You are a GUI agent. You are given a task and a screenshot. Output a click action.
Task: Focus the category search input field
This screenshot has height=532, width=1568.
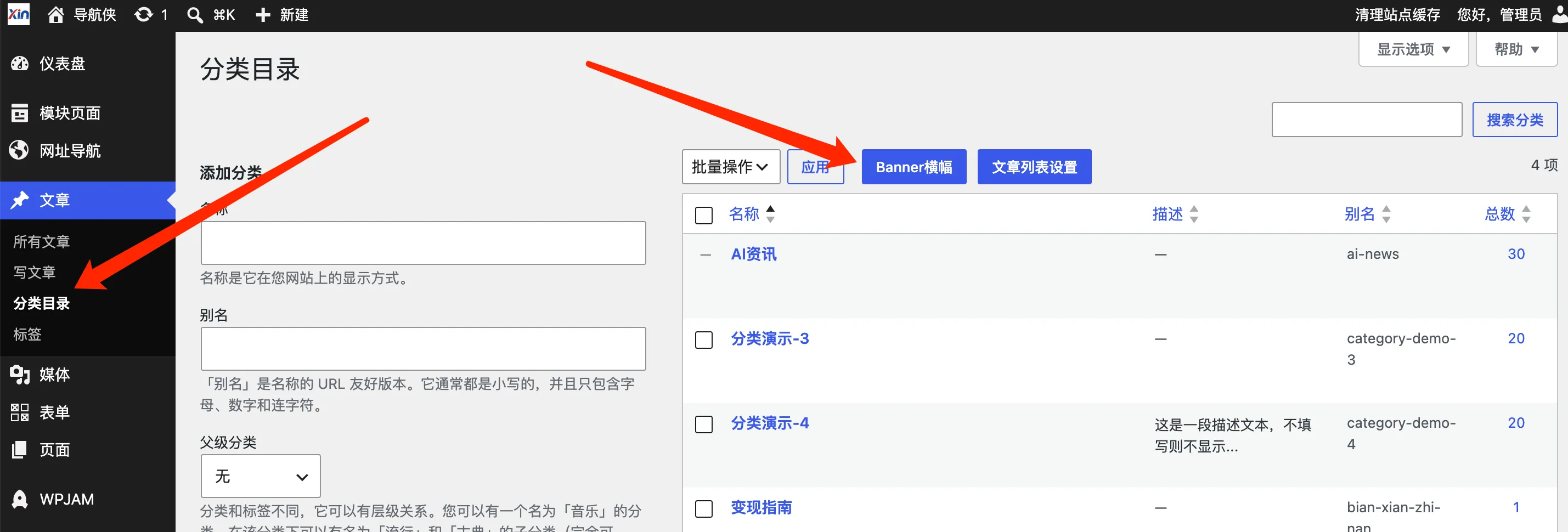click(x=1367, y=120)
